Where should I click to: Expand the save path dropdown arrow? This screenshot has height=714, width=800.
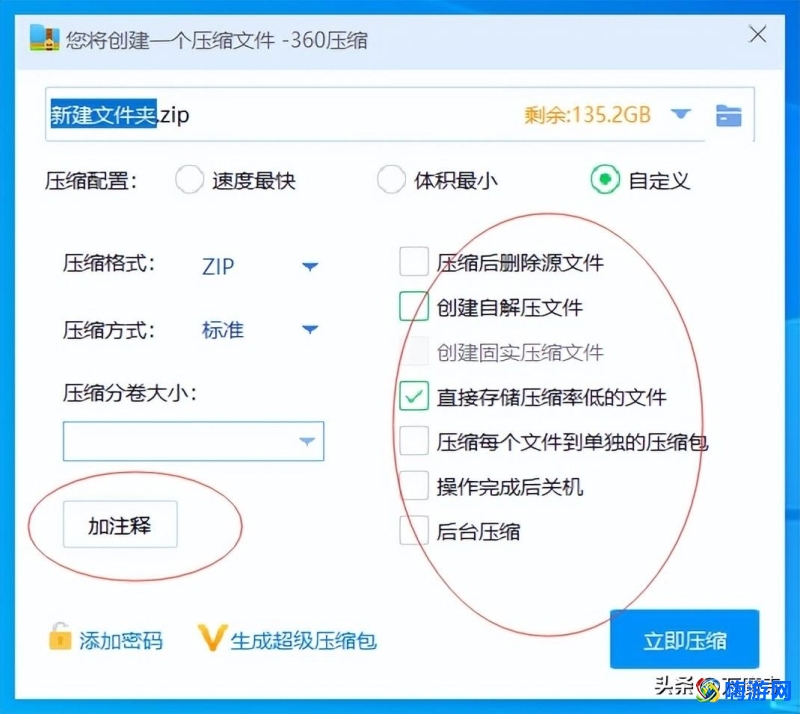pyautogui.click(x=681, y=113)
